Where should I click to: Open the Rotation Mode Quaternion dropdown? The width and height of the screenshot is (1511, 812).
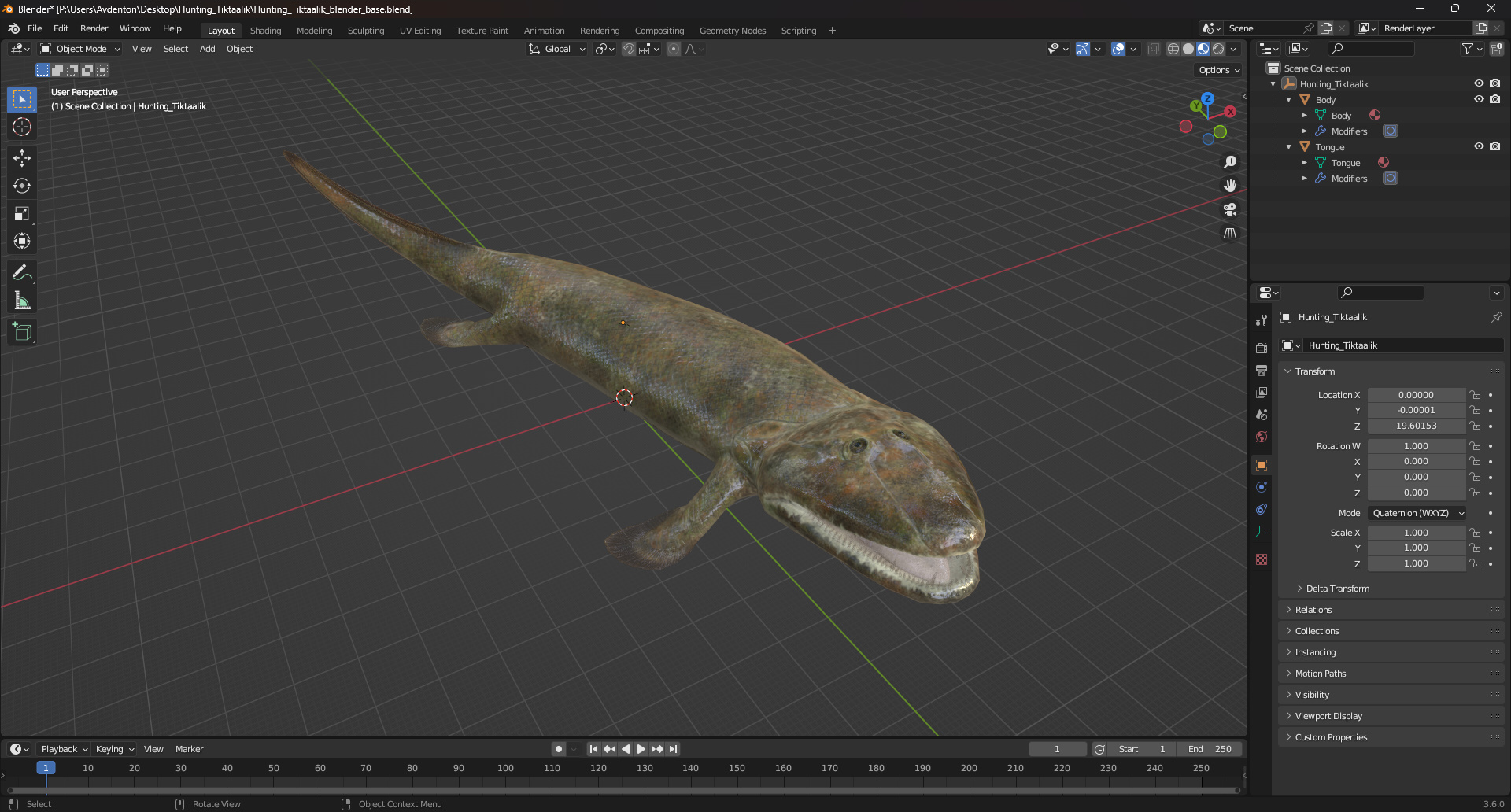pyautogui.click(x=1417, y=513)
